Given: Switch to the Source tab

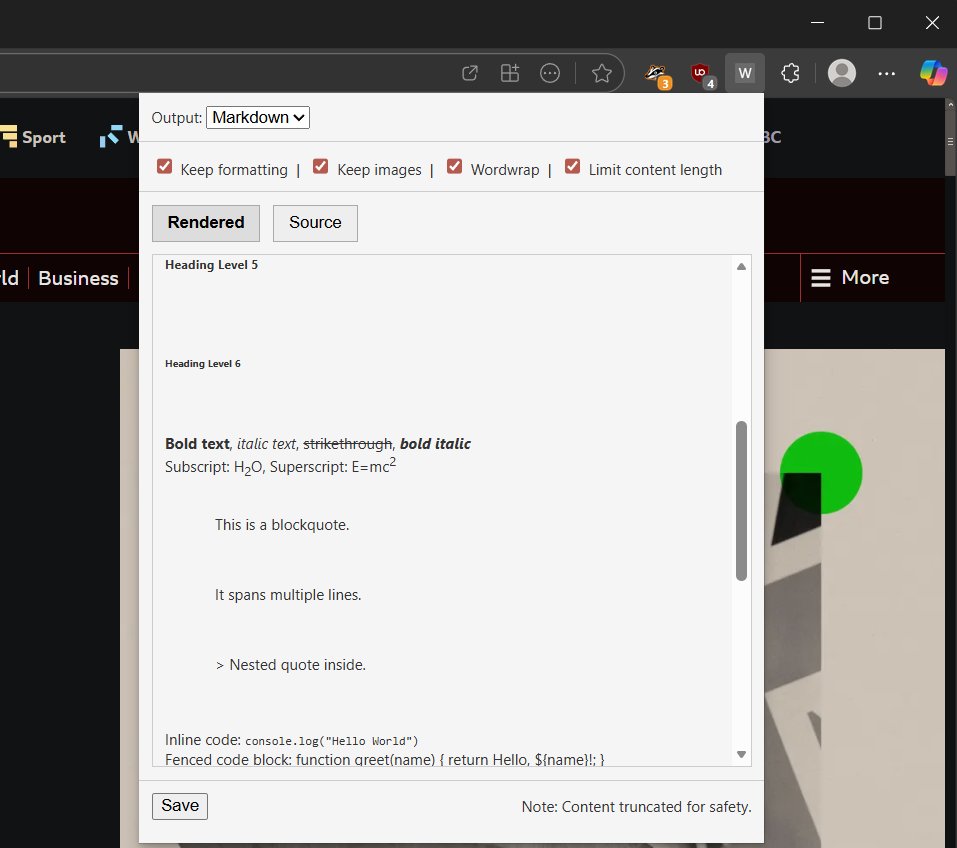Looking at the screenshot, I should pos(315,223).
